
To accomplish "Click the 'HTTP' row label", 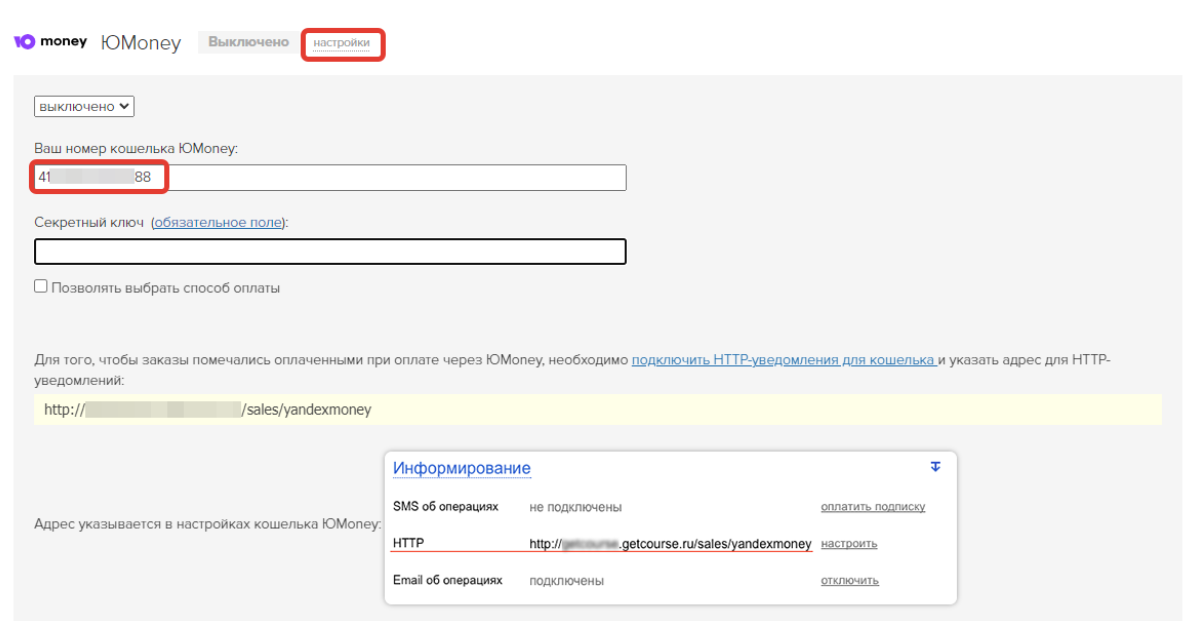I will click(x=408, y=543).
